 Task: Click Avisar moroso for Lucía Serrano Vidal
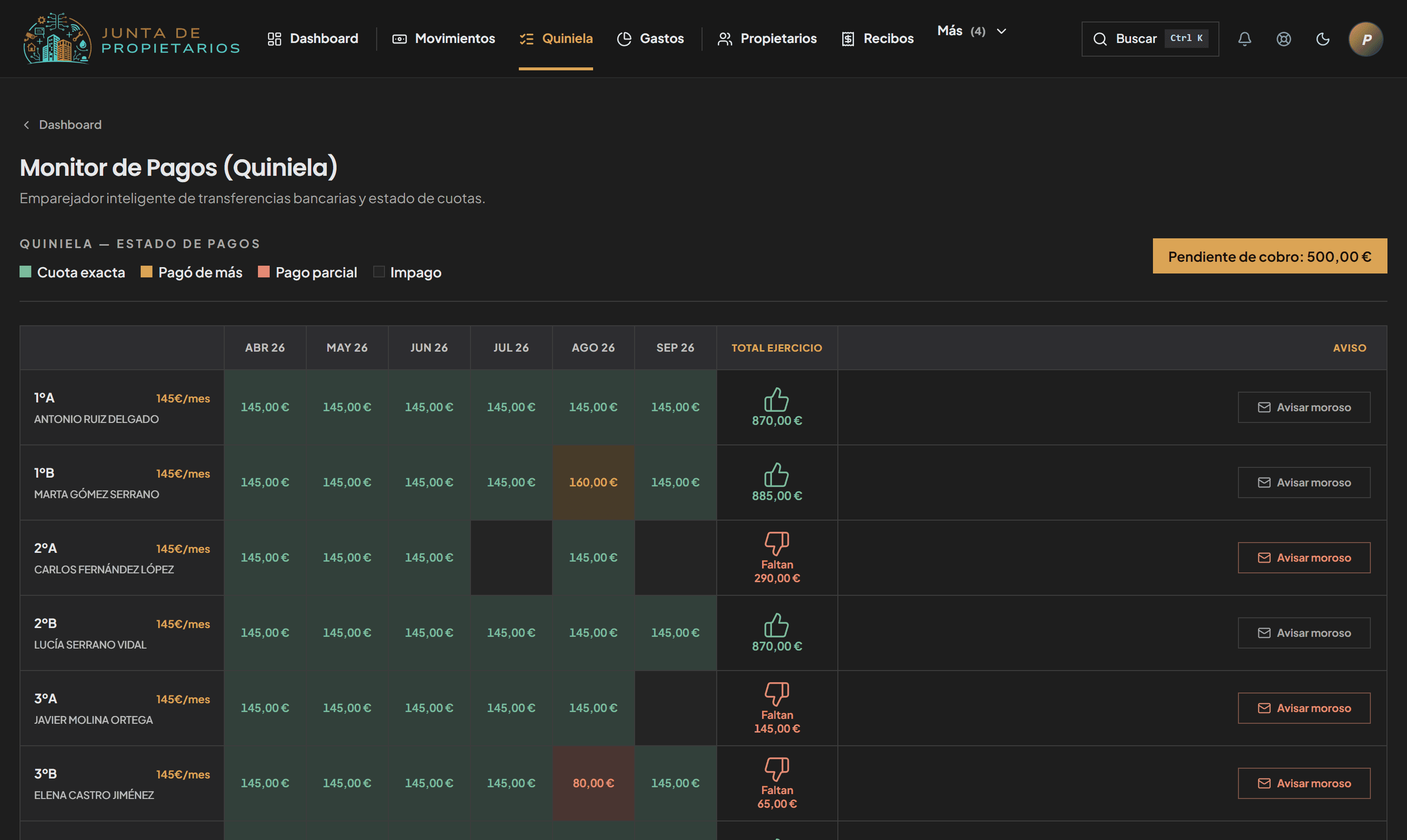[x=1304, y=633]
